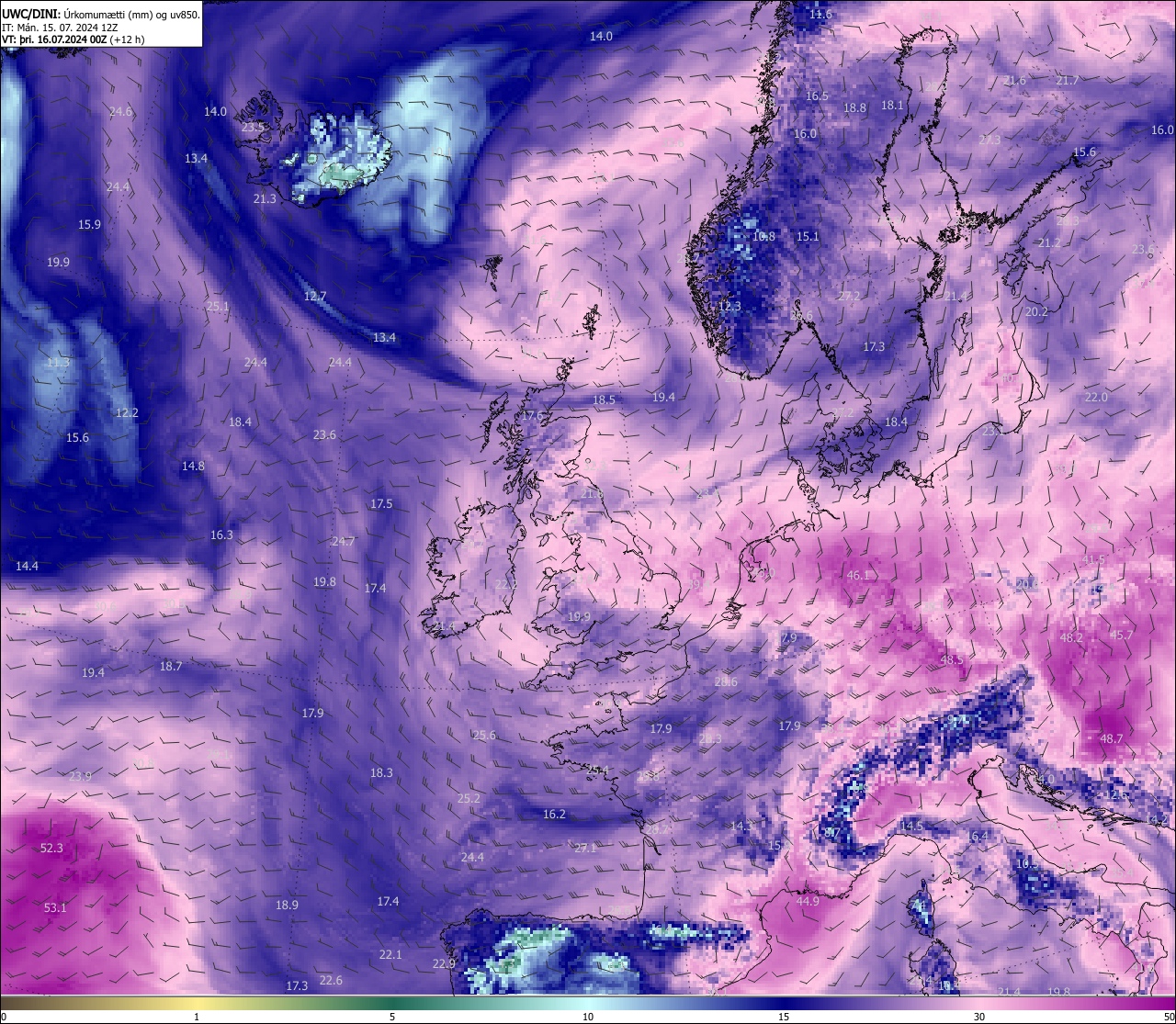Click the 12.2 value on the map
This screenshot has width=1176, height=1024.
click(x=127, y=412)
